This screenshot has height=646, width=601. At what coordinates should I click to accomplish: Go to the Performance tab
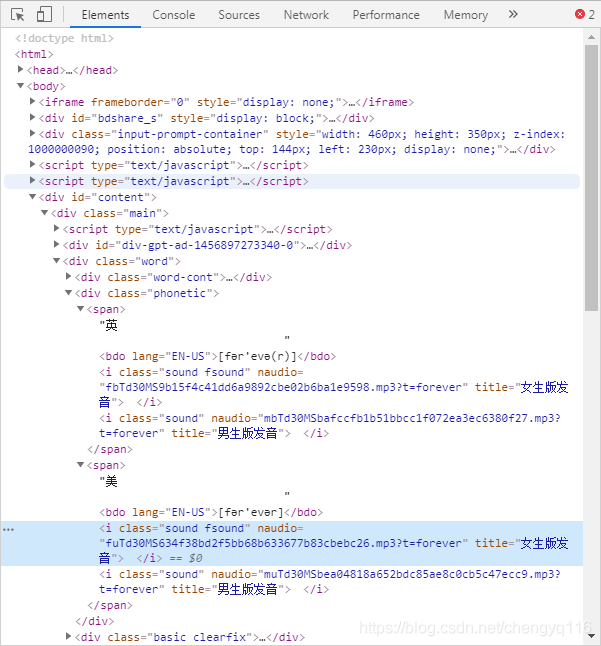click(386, 15)
